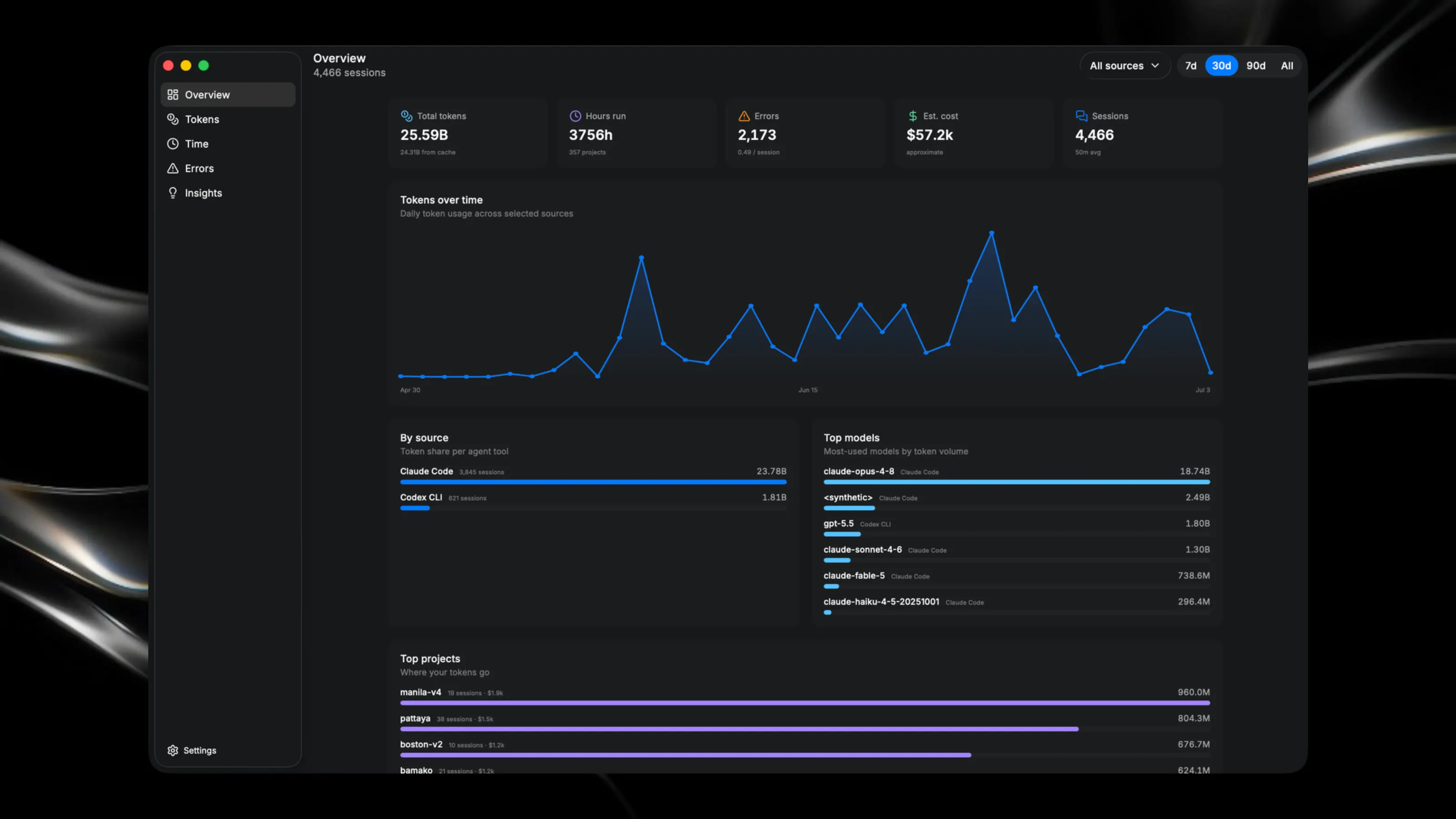Select the 30d time range
This screenshot has width=1456, height=819.
[x=1221, y=66]
